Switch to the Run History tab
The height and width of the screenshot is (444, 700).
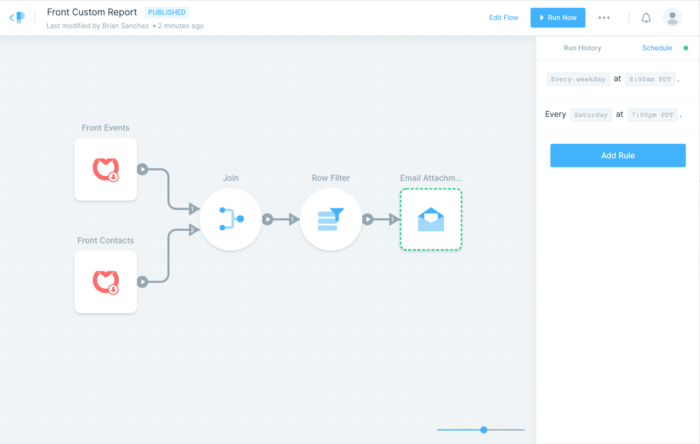coord(582,48)
